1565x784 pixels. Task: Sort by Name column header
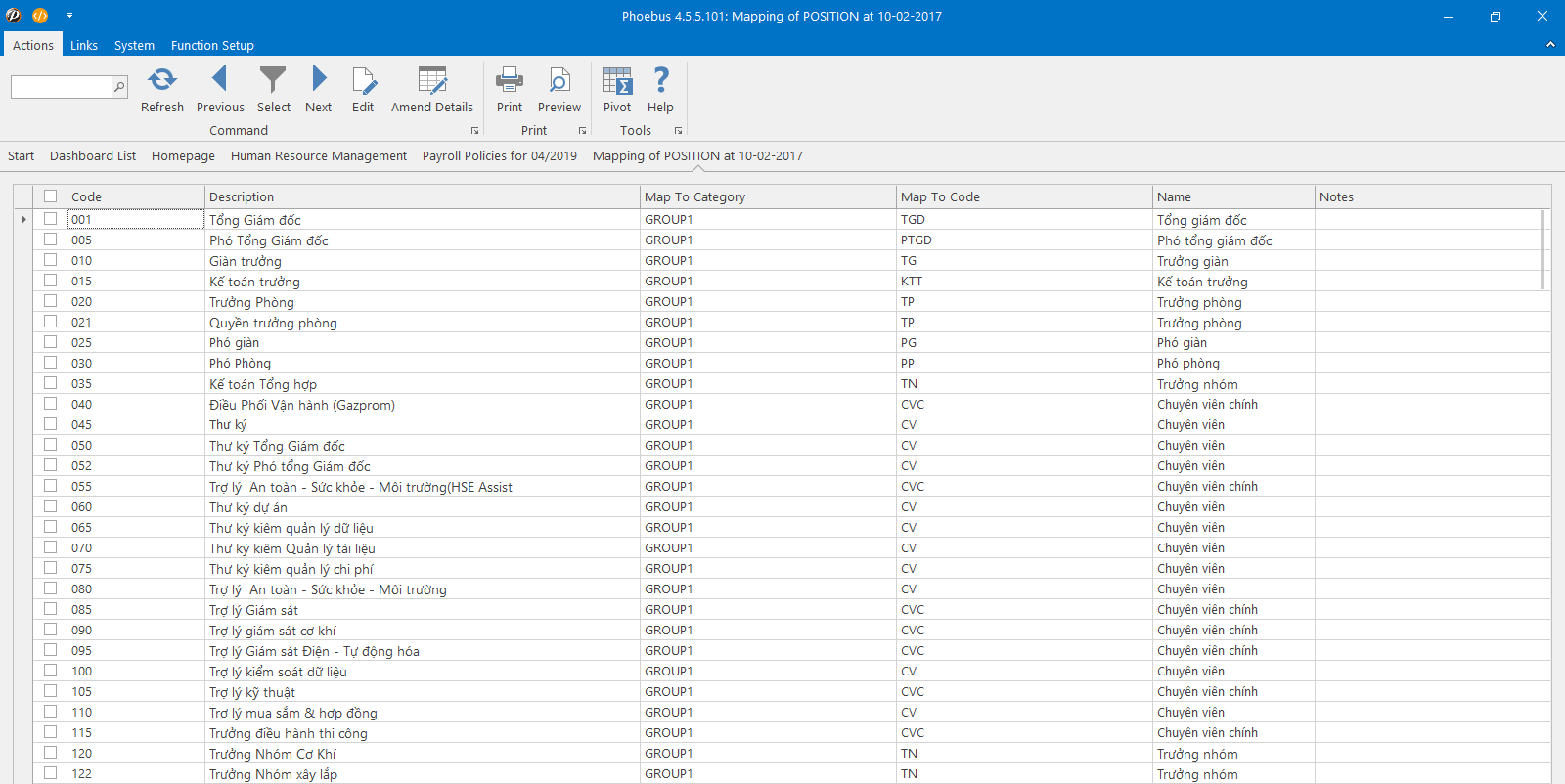(x=1233, y=196)
